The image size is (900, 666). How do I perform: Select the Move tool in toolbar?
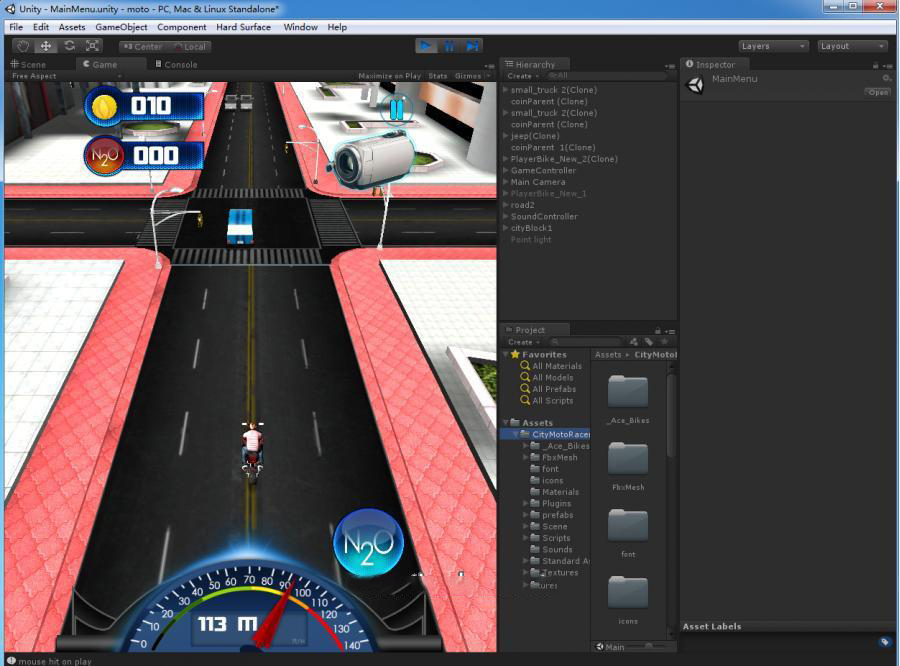(46, 46)
